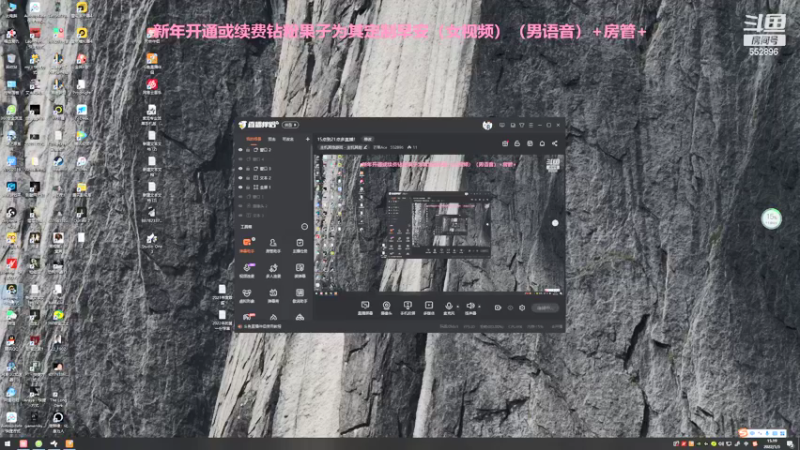This screenshot has width=800, height=450.
Task: Show the hidden 窗口 1 source
Action: pos(241,196)
